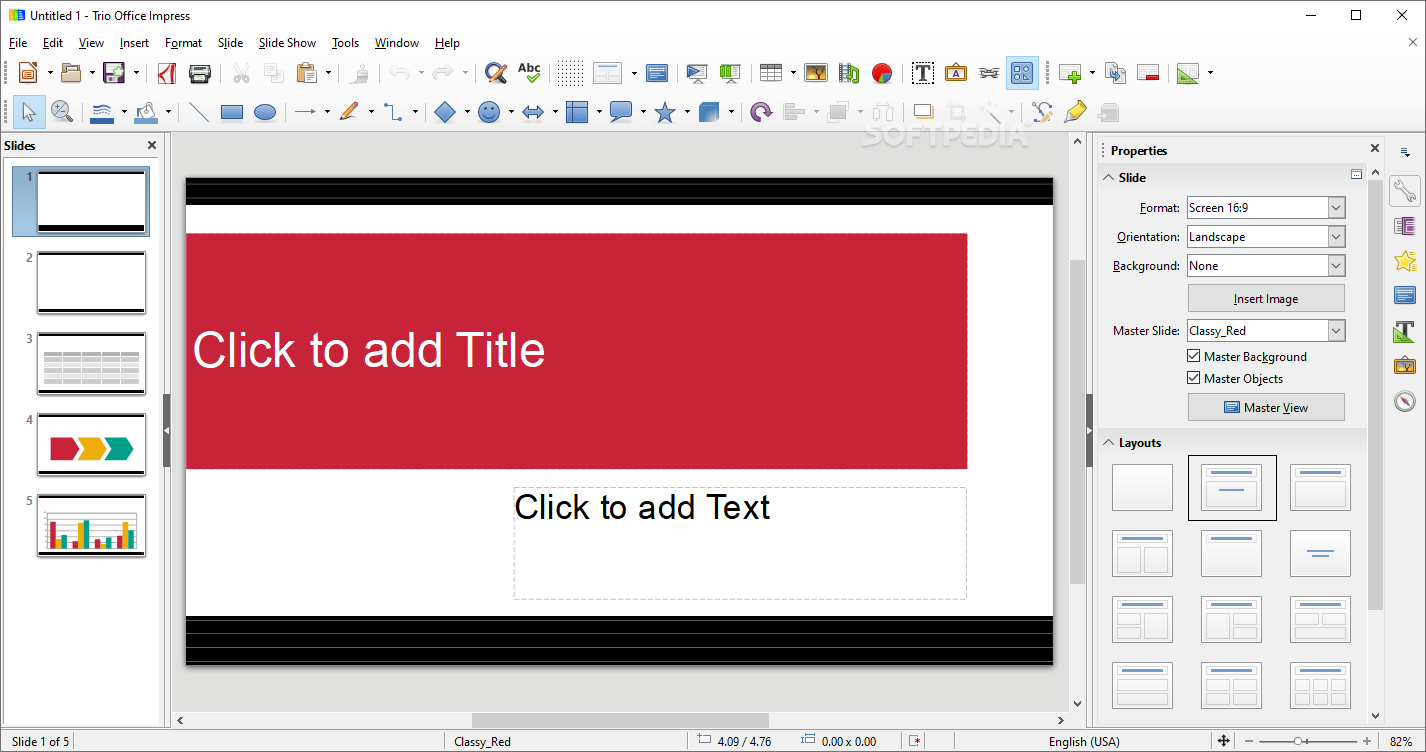Open the Animation sidebar deck with the star
The width and height of the screenshot is (1426, 752).
tap(1405, 261)
